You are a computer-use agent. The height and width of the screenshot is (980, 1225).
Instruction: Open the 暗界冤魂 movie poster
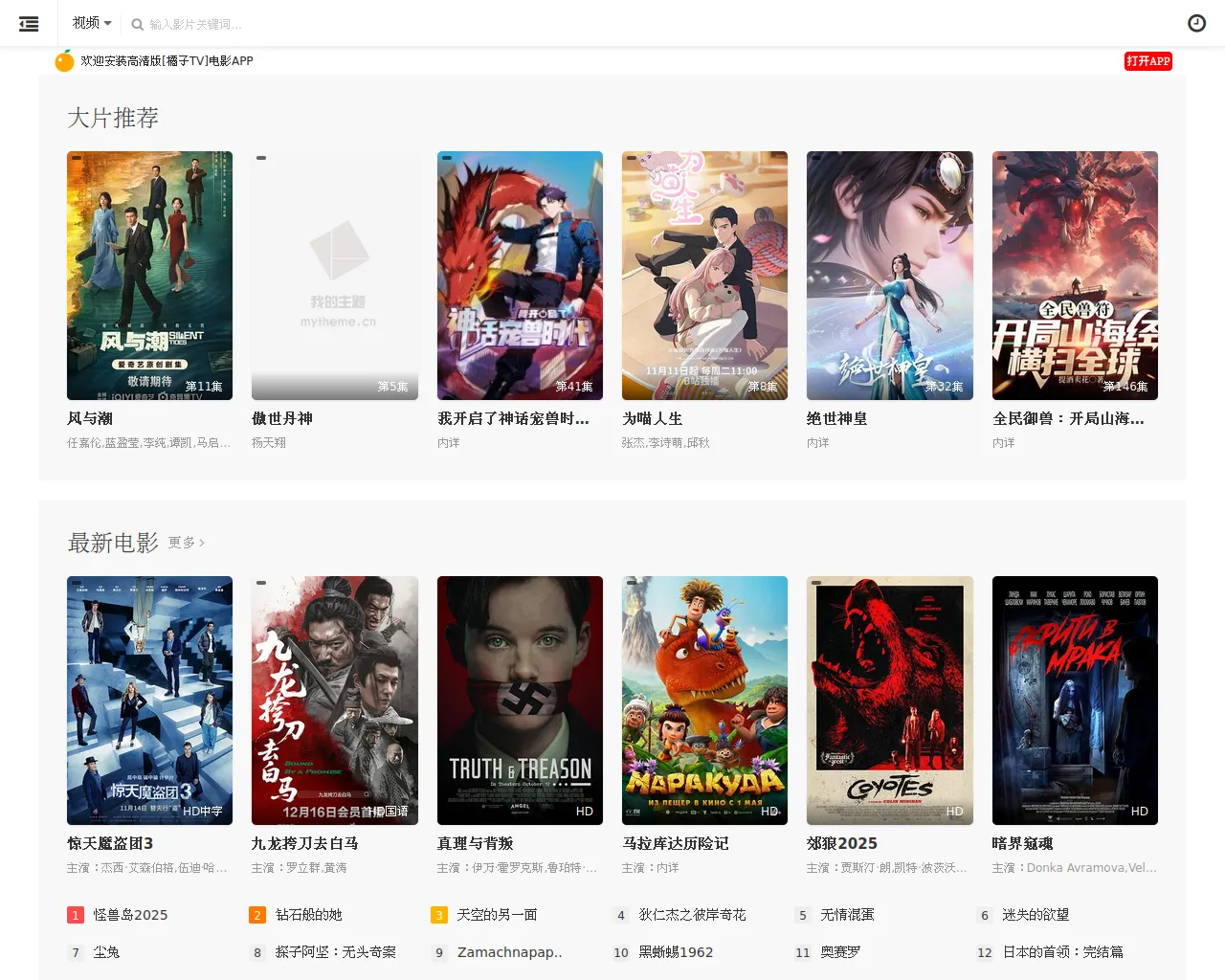coord(1075,701)
